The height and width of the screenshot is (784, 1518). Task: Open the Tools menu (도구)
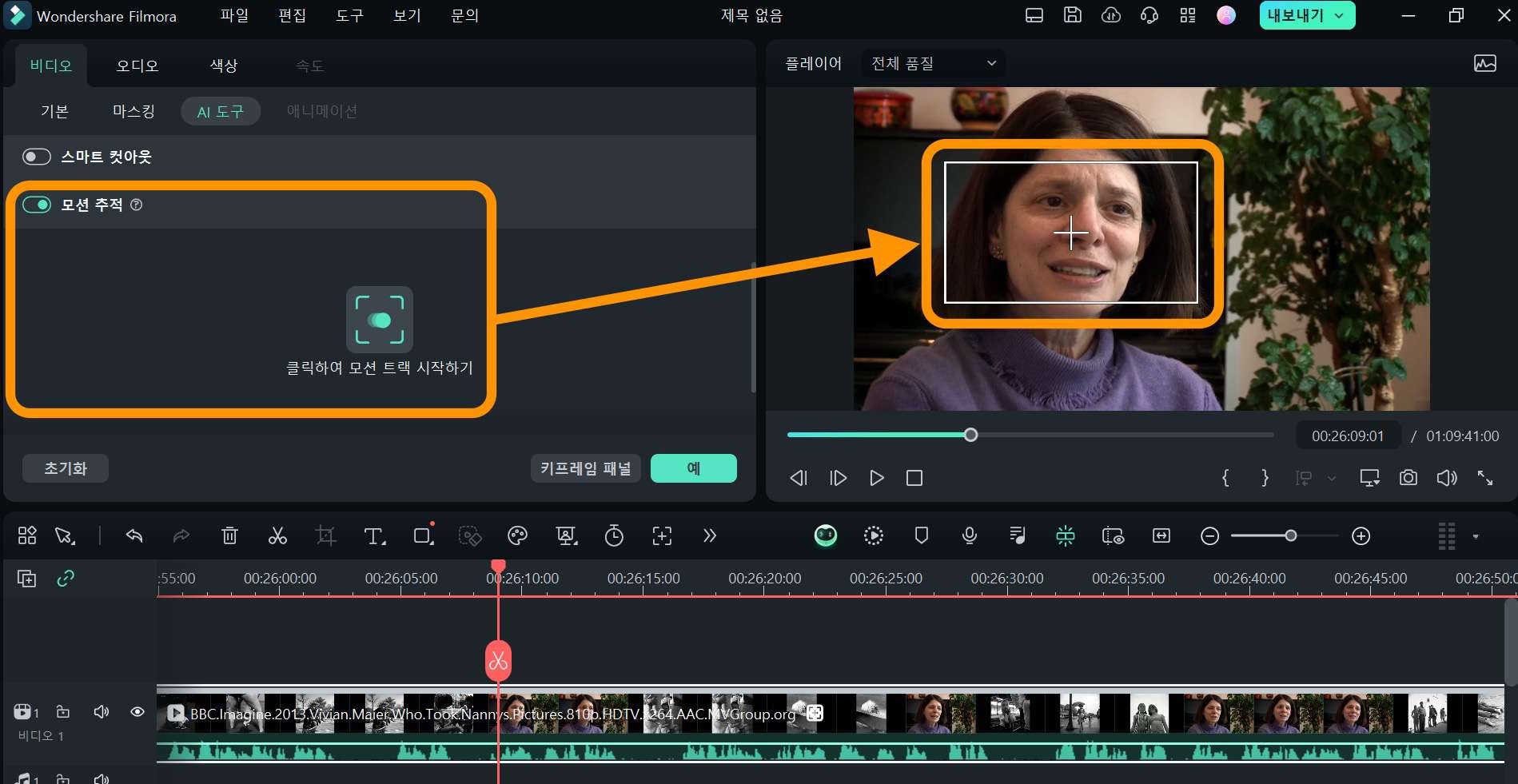(349, 15)
